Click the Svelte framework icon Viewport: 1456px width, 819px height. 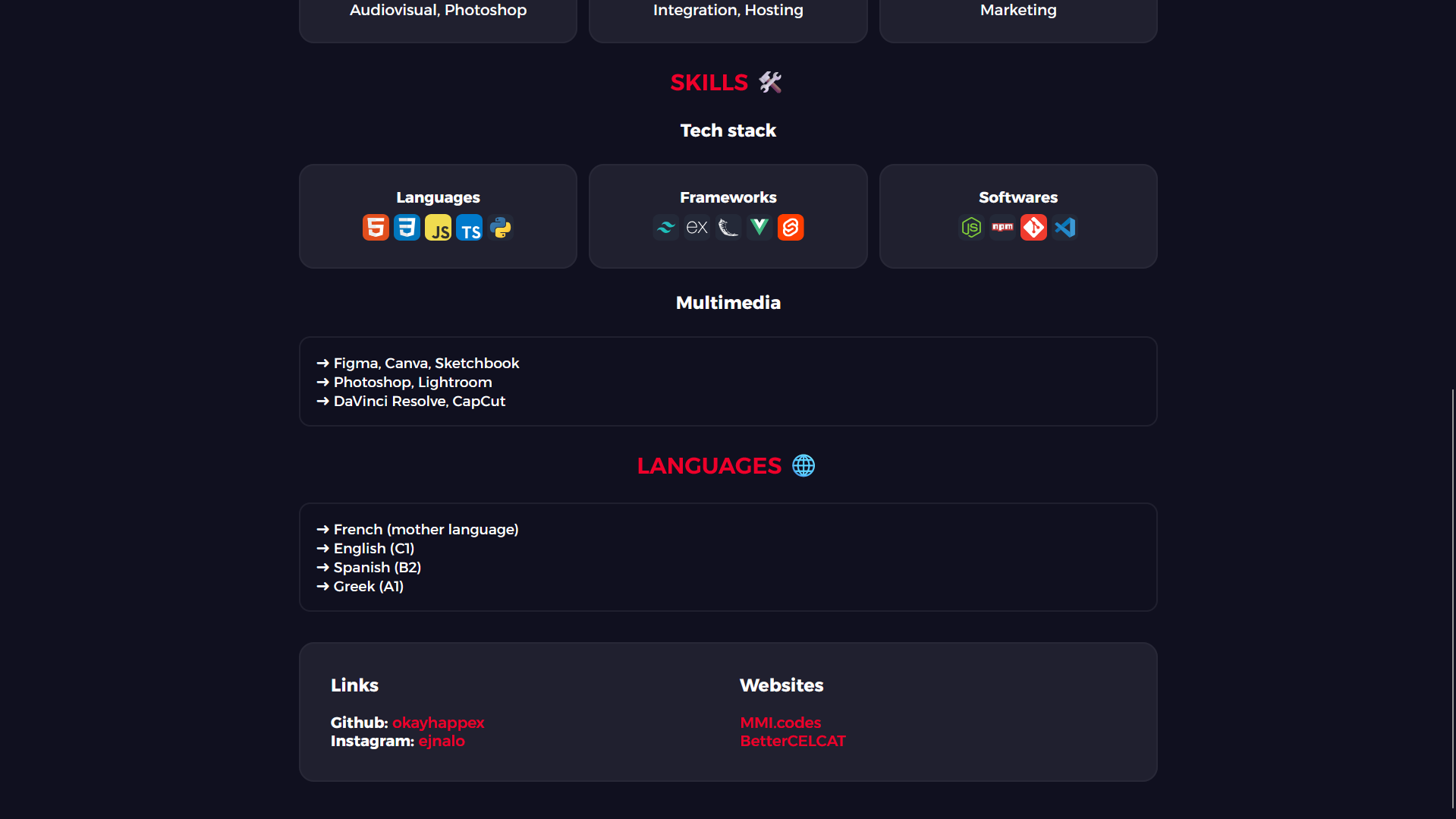point(791,228)
